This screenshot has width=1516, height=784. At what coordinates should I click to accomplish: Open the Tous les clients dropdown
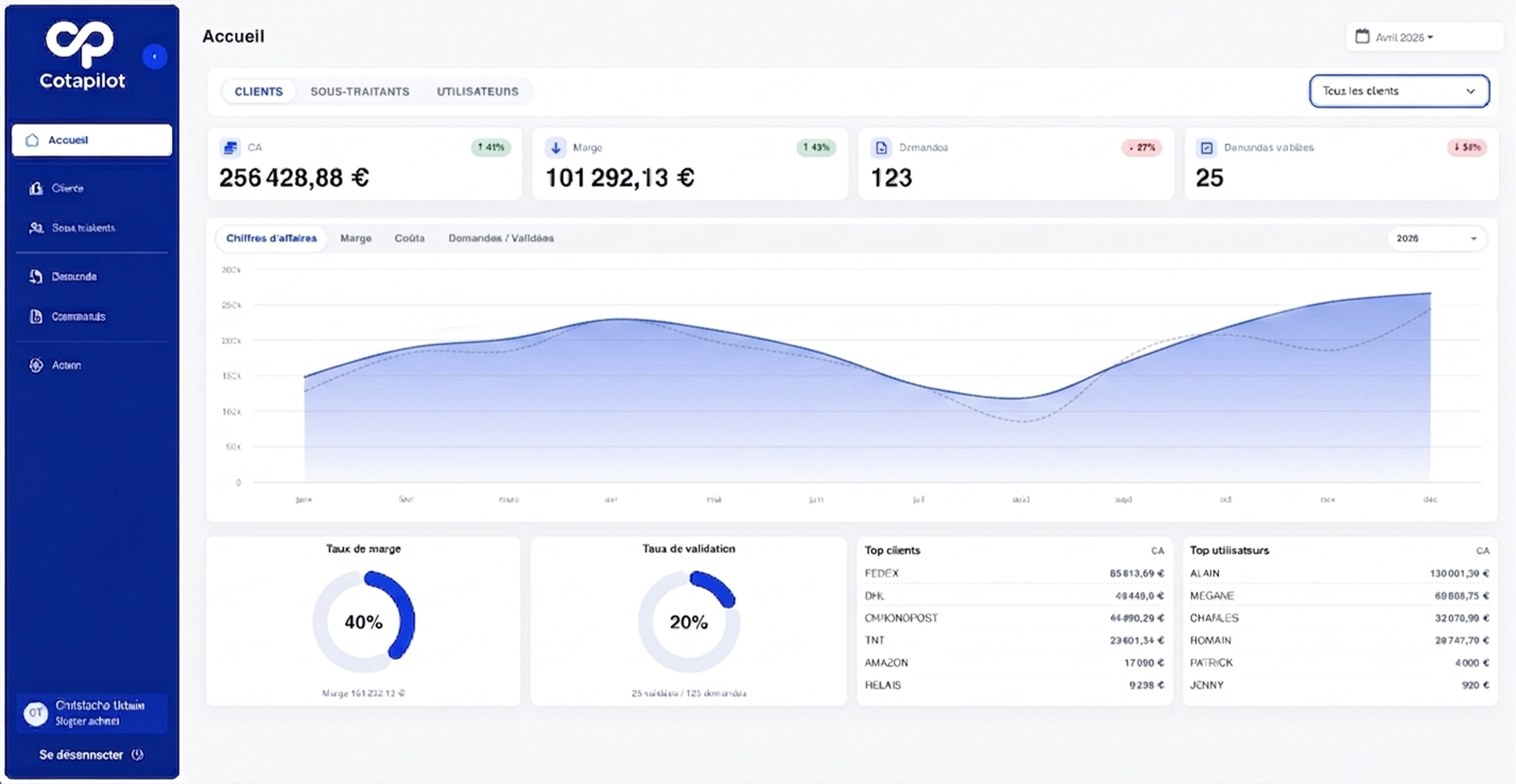(1399, 91)
